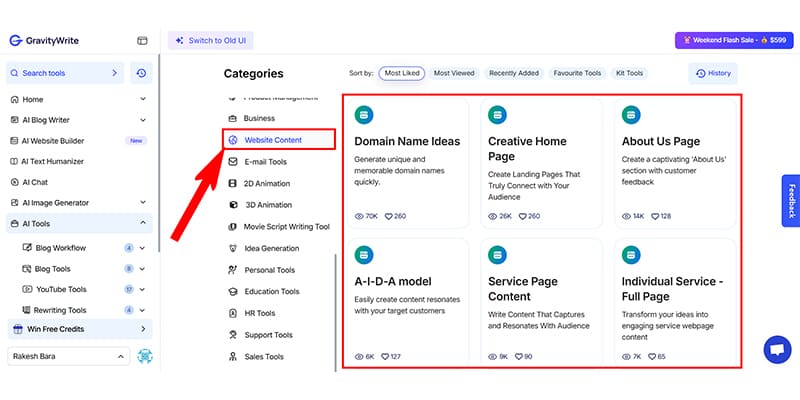Collapse the AI Tools section chevron
800x400 pixels.
[x=143, y=223]
